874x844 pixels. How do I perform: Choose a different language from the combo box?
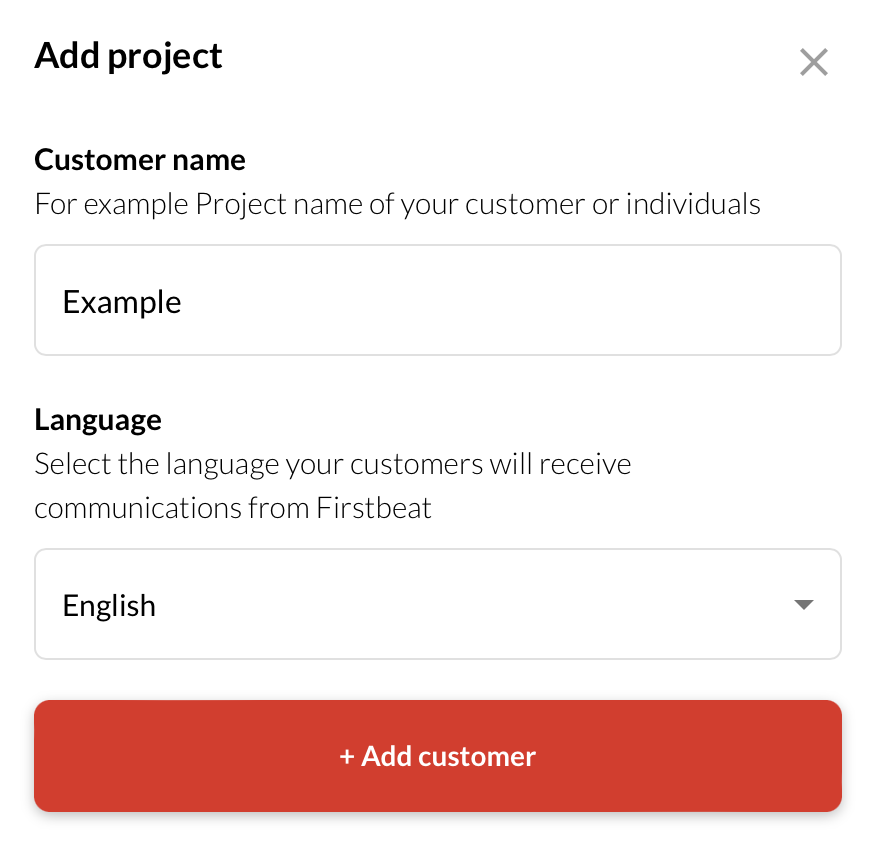[x=437, y=604]
